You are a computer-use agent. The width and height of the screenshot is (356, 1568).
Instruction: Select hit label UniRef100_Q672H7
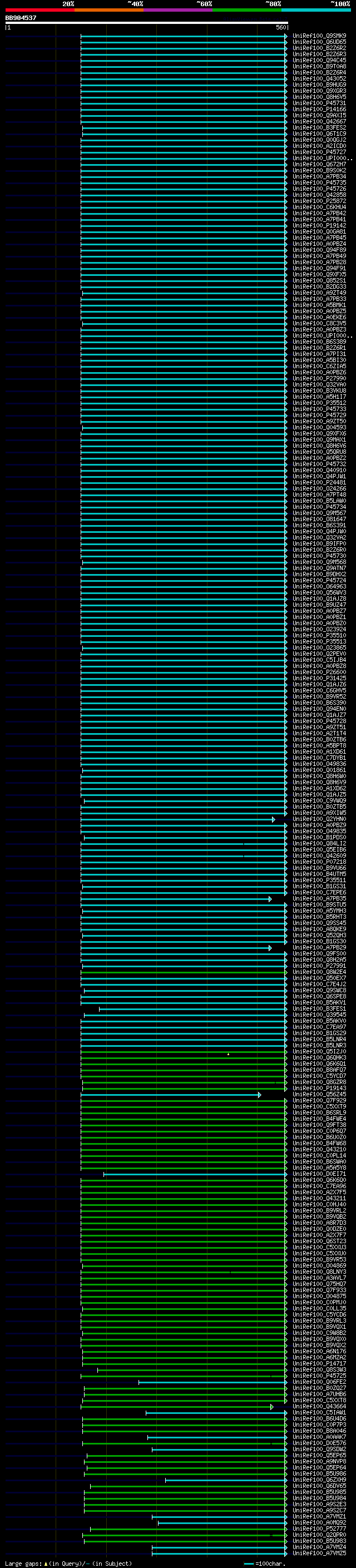click(x=319, y=164)
